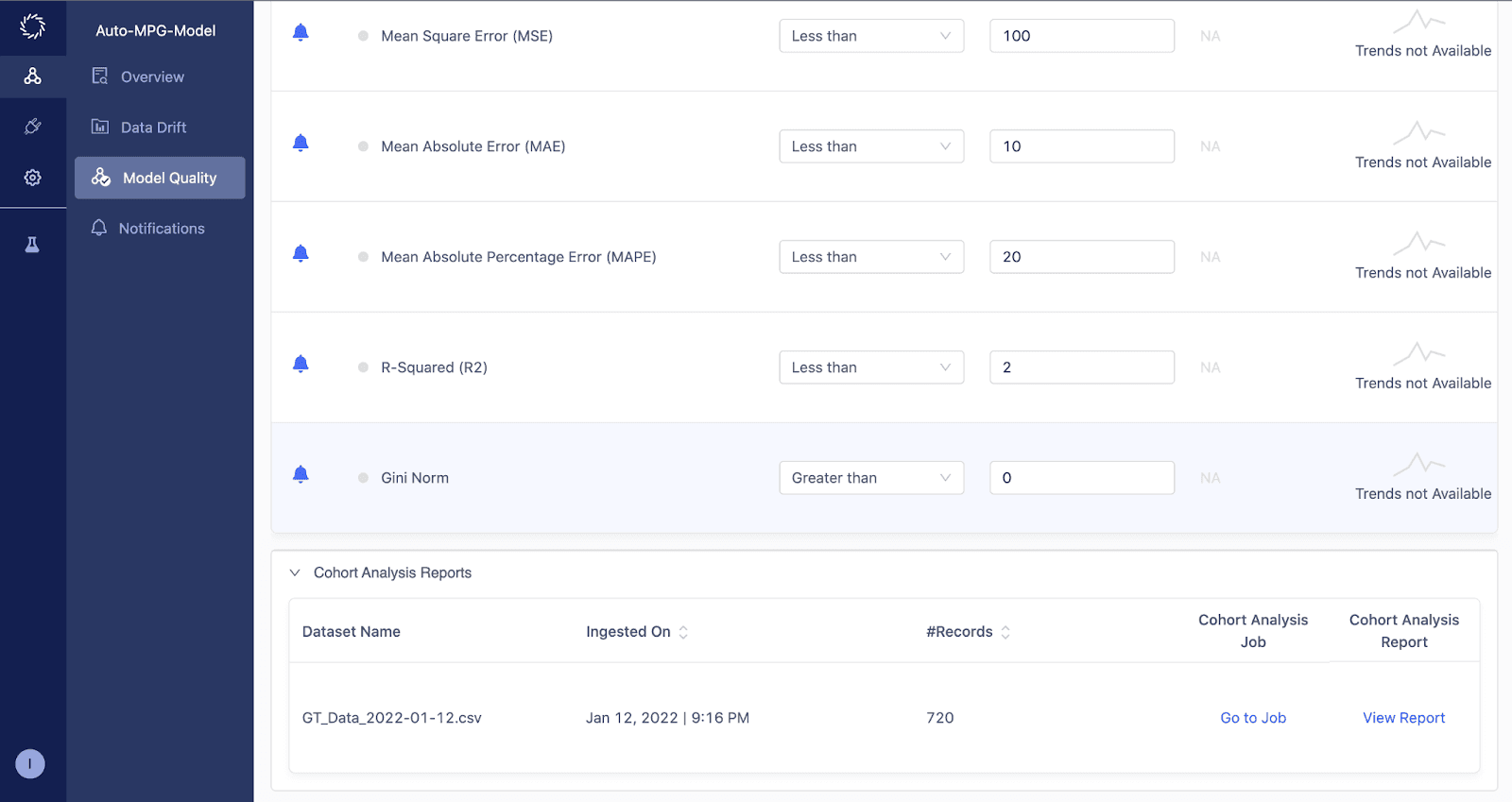This screenshot has height=802, width=1512.
Task: Click the MAPE threshold field showing 20
Action: pyautogui.click(x=1082, y=257)
